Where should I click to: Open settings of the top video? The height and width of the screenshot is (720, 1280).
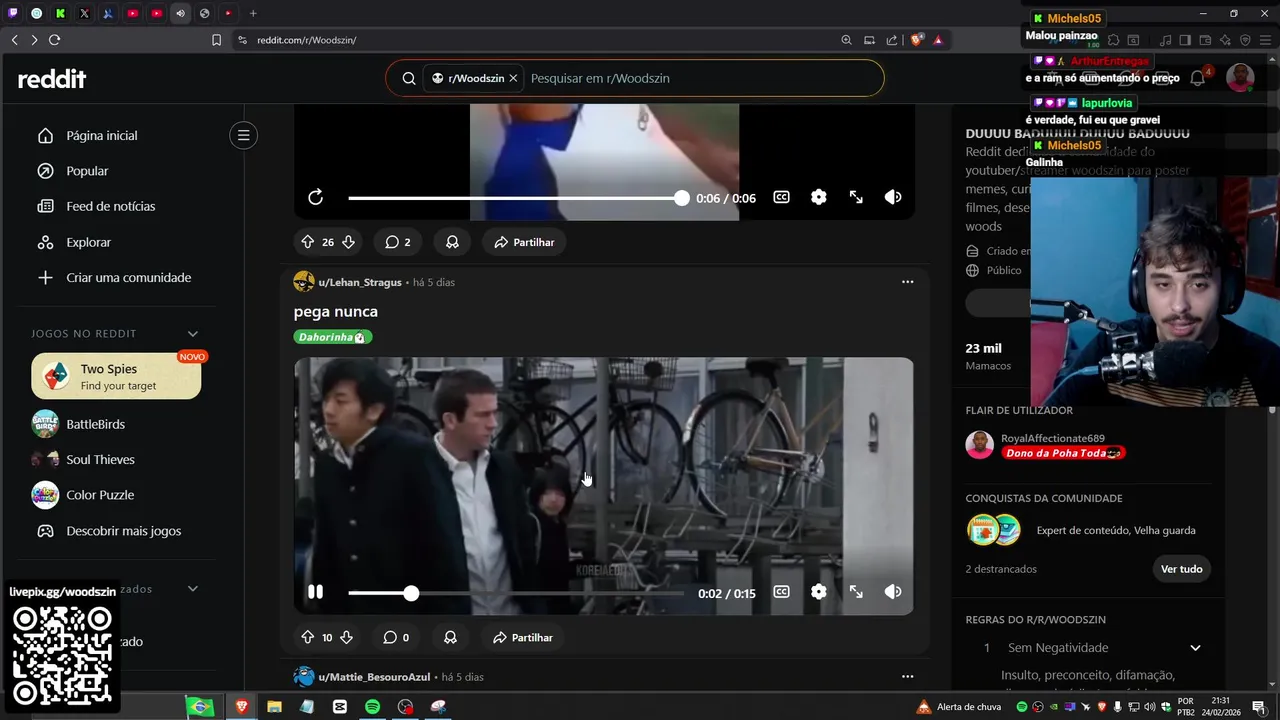click(x=819, y=198)
